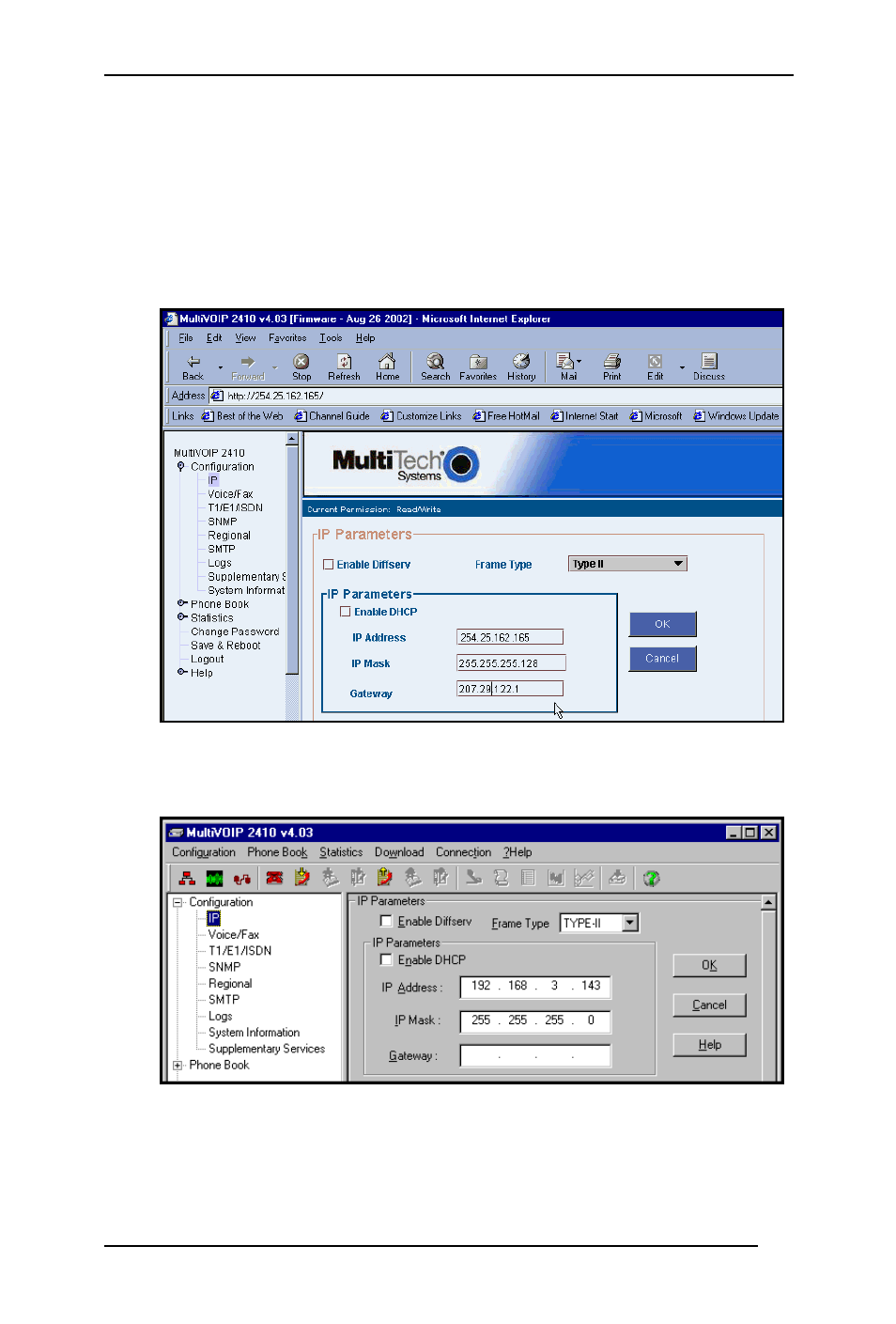Click IP Address field showing 254.25.162.165

(x=510, y=637)
